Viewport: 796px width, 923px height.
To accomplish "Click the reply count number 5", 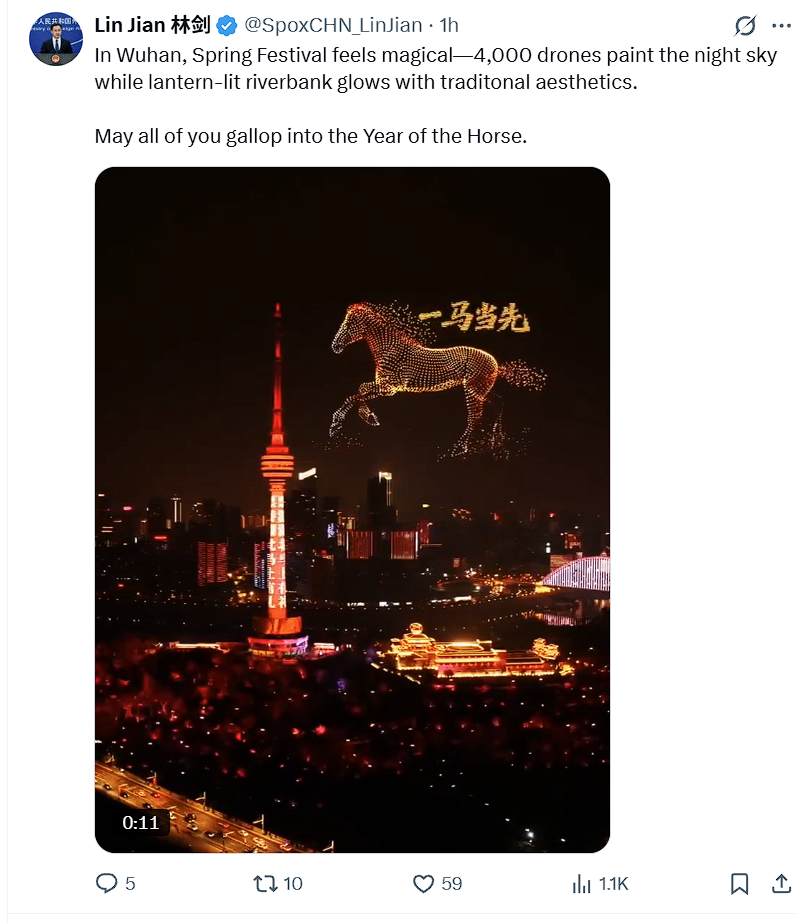I will click(130, 884).
